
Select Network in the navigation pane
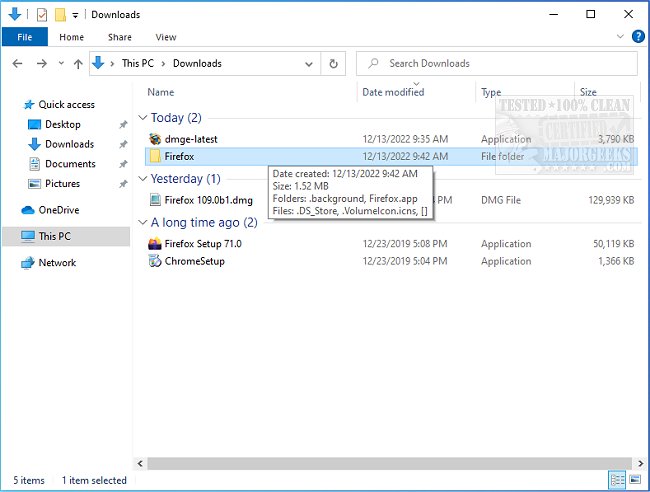pos(57,263)
